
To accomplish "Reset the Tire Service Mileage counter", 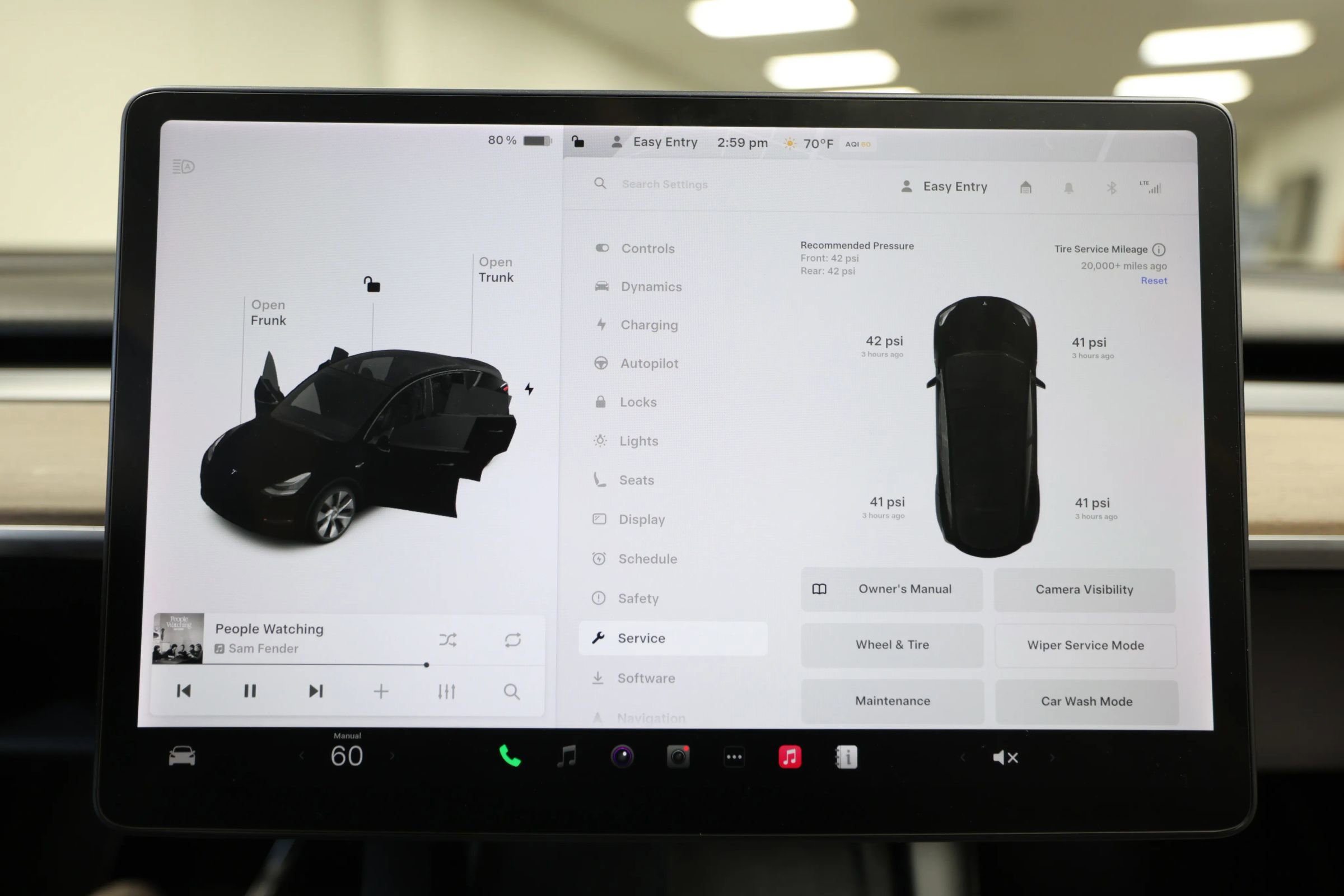I will click(x=1154, y=281).
